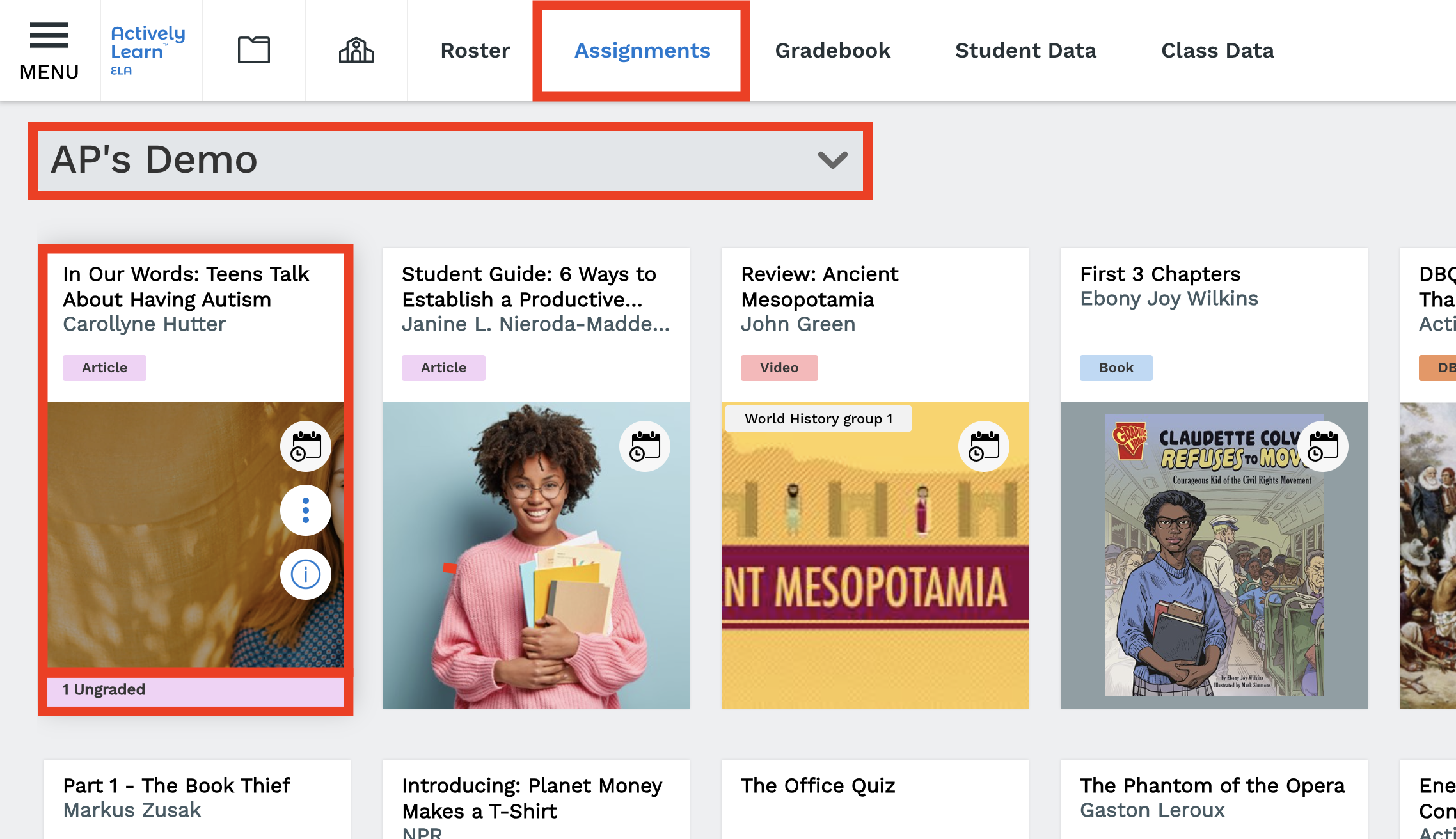Open the Gradebook tab
Viewport: 1456px width, 839px height.
(832, 51)
